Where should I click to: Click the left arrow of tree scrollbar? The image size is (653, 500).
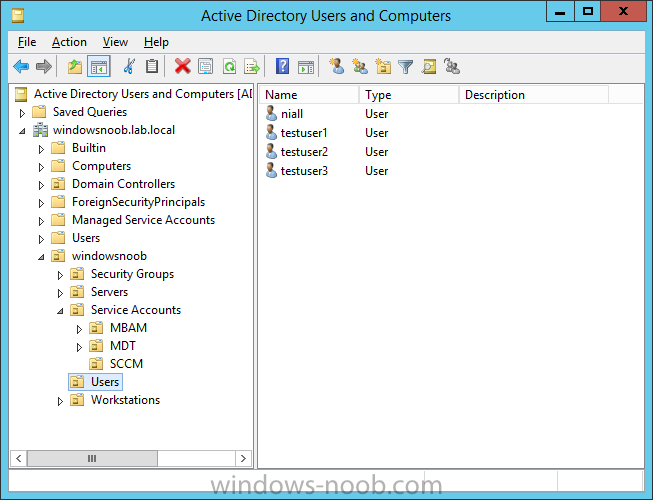click(x=19, y=458)
